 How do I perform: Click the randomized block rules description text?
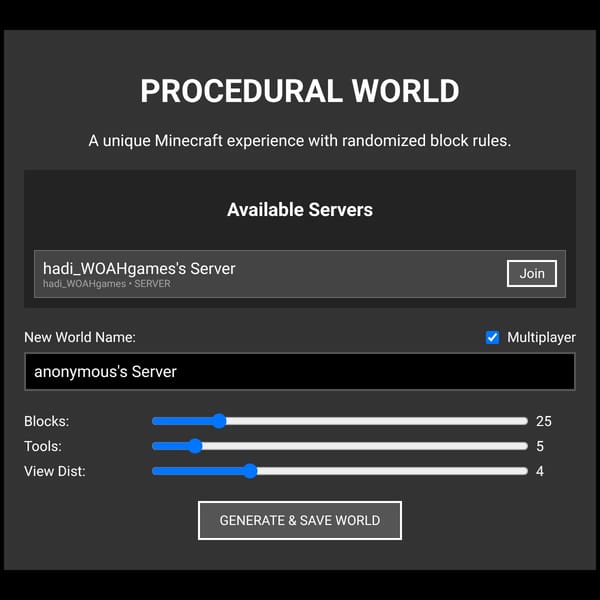(300, 141)
